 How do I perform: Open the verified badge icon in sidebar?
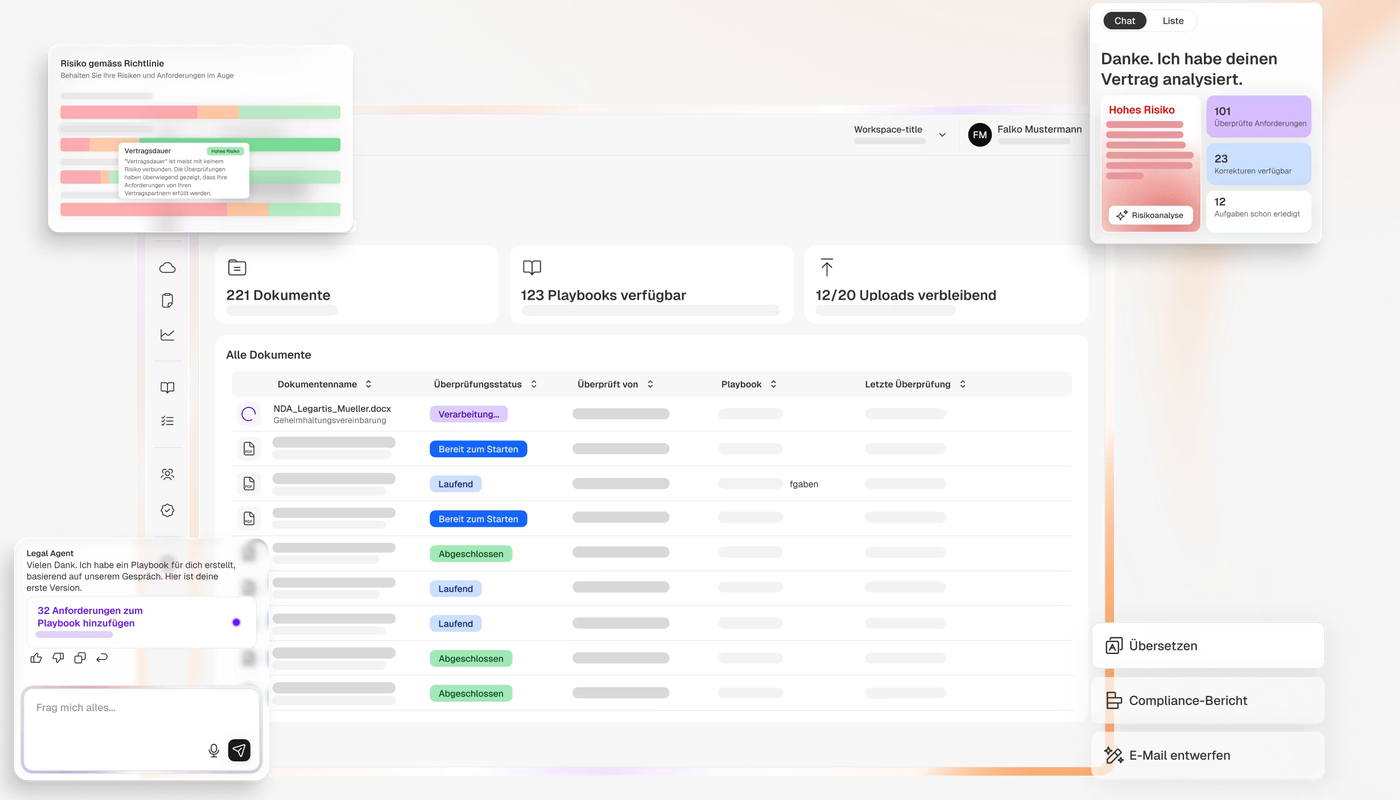(x=167, y=510)
